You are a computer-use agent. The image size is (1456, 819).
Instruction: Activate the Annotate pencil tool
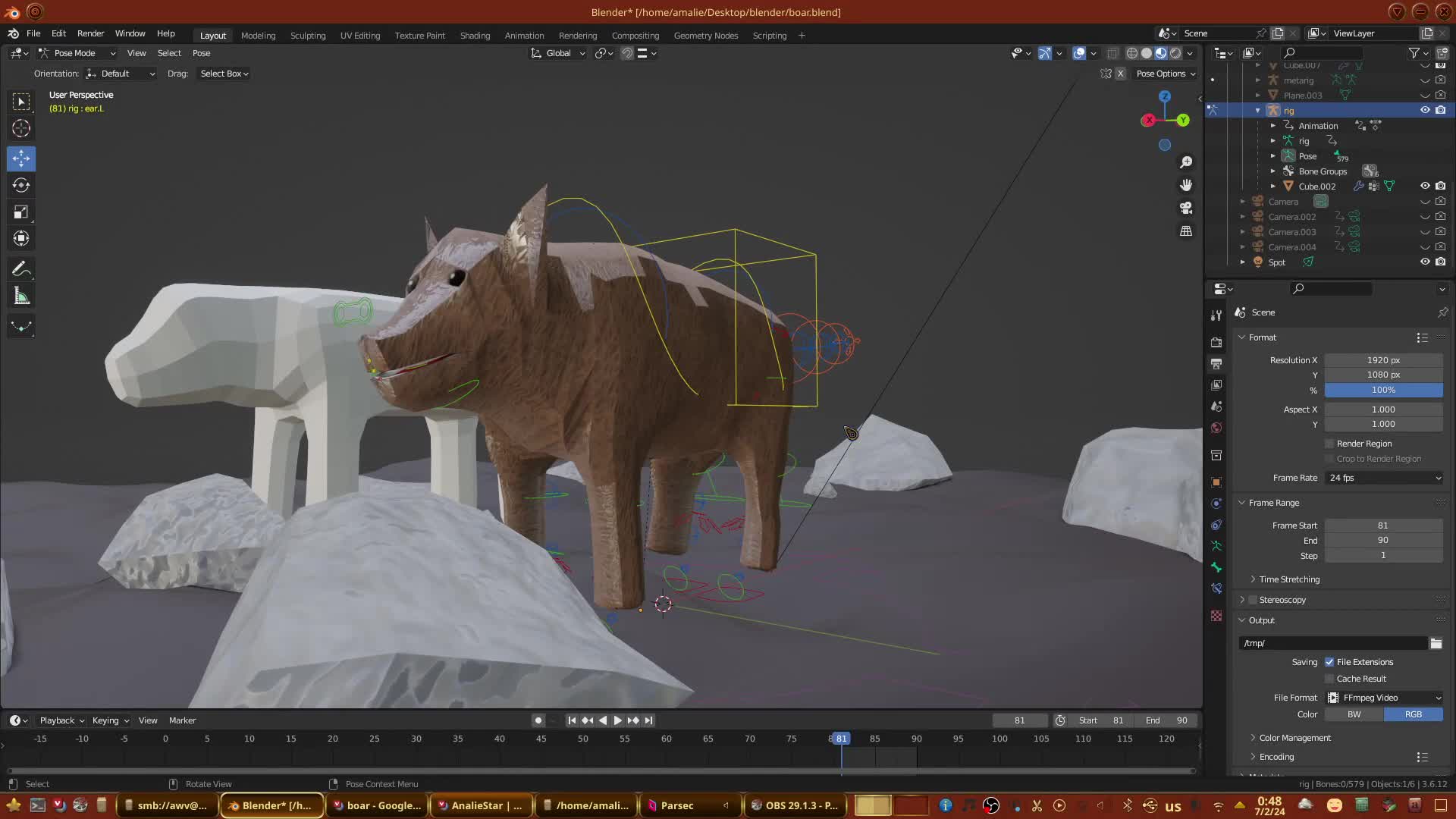[21, 269]
